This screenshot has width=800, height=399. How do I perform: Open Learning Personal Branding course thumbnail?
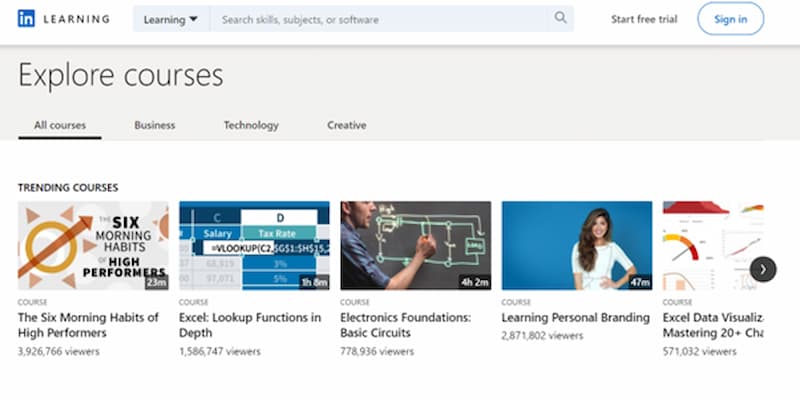pyautogui.click(x=577, y=245)
